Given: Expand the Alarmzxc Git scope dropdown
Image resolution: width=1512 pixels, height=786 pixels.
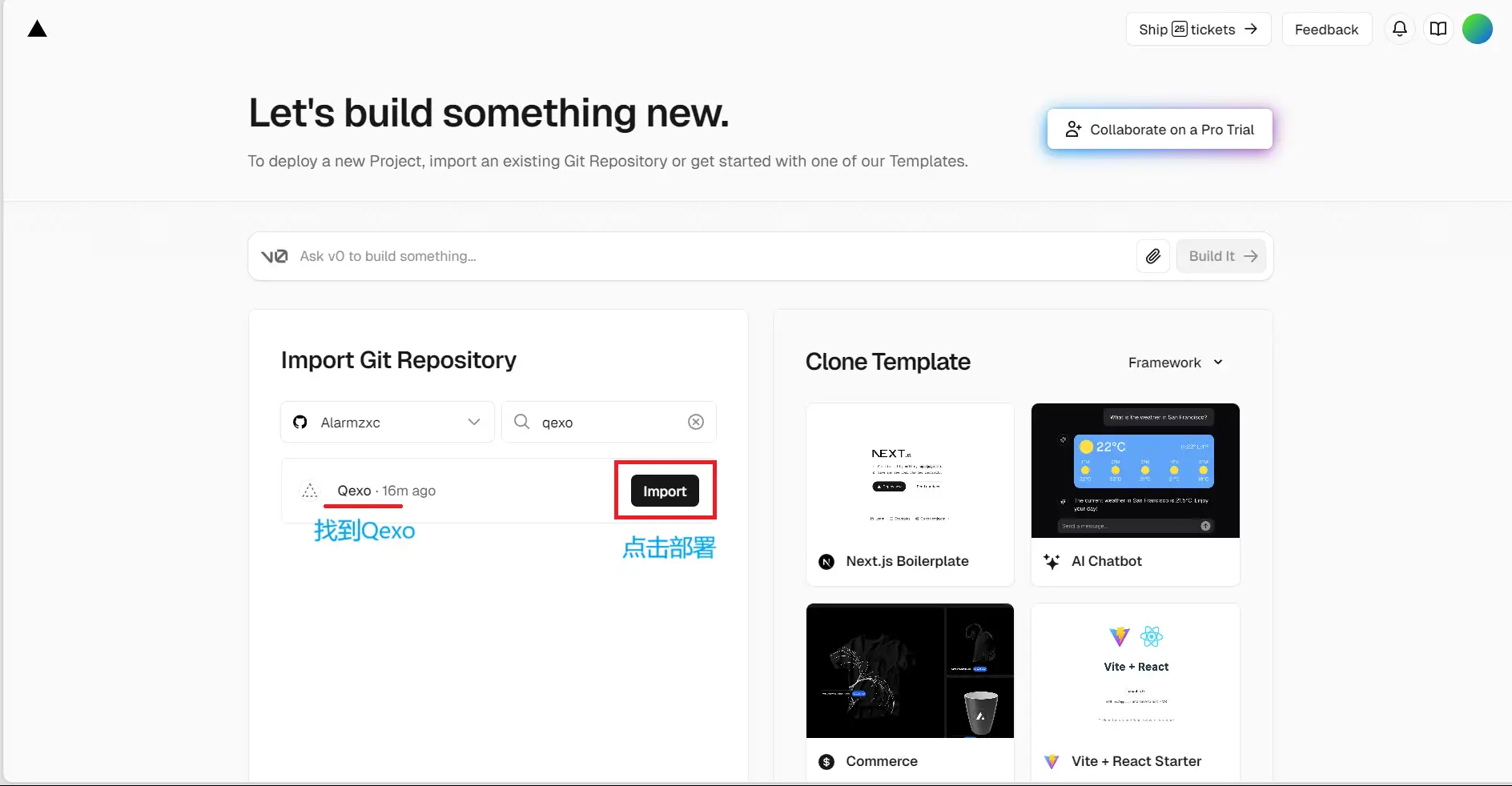Looking at the screenshot, I should tap(388, 422).
